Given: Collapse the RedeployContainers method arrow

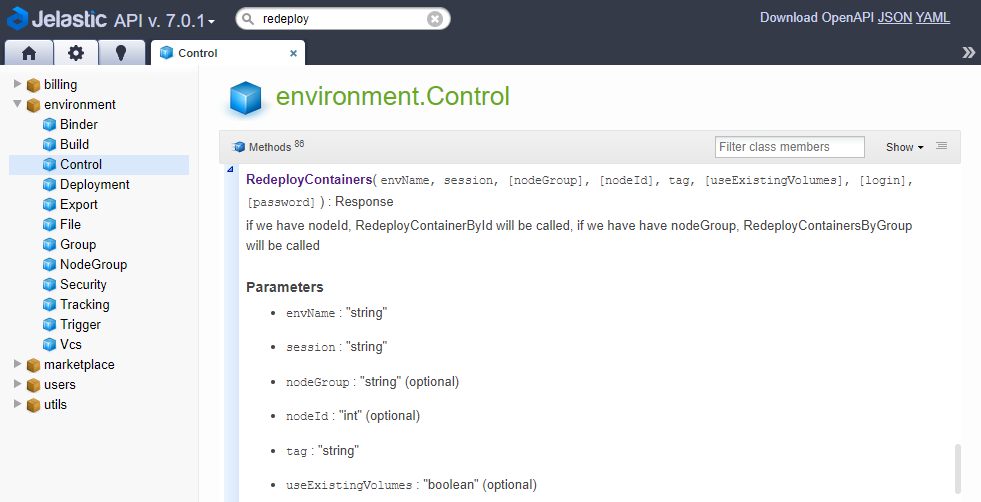Looking at the screenshot, I should pos(230,170).
